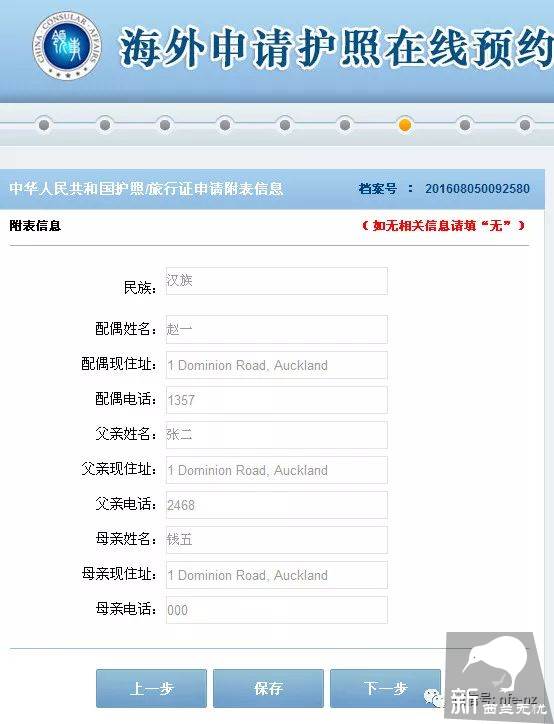
Task: Click the 上一步 (previous step) button
Action: 151,688
